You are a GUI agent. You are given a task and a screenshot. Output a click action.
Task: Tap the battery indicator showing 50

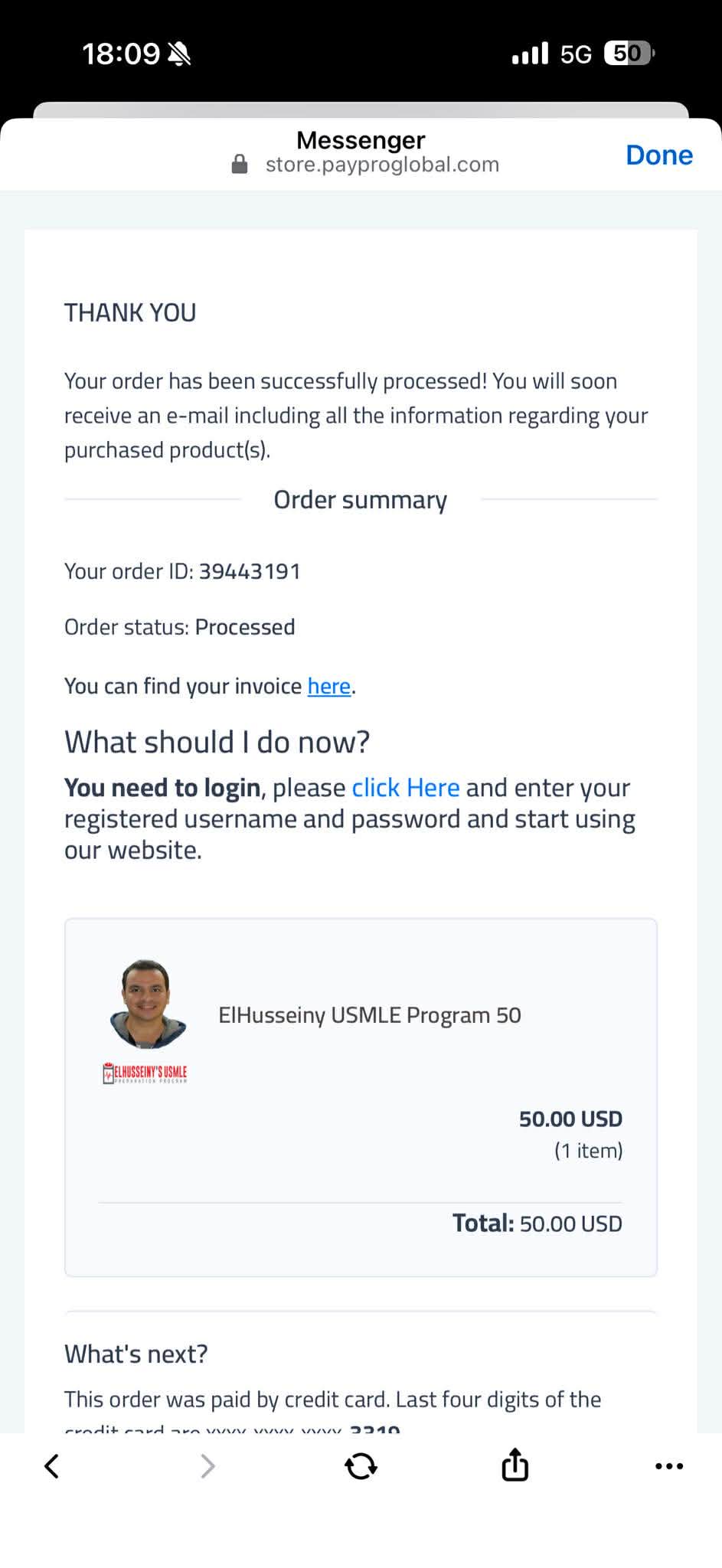pyautogui.click(x=629, y=53)
